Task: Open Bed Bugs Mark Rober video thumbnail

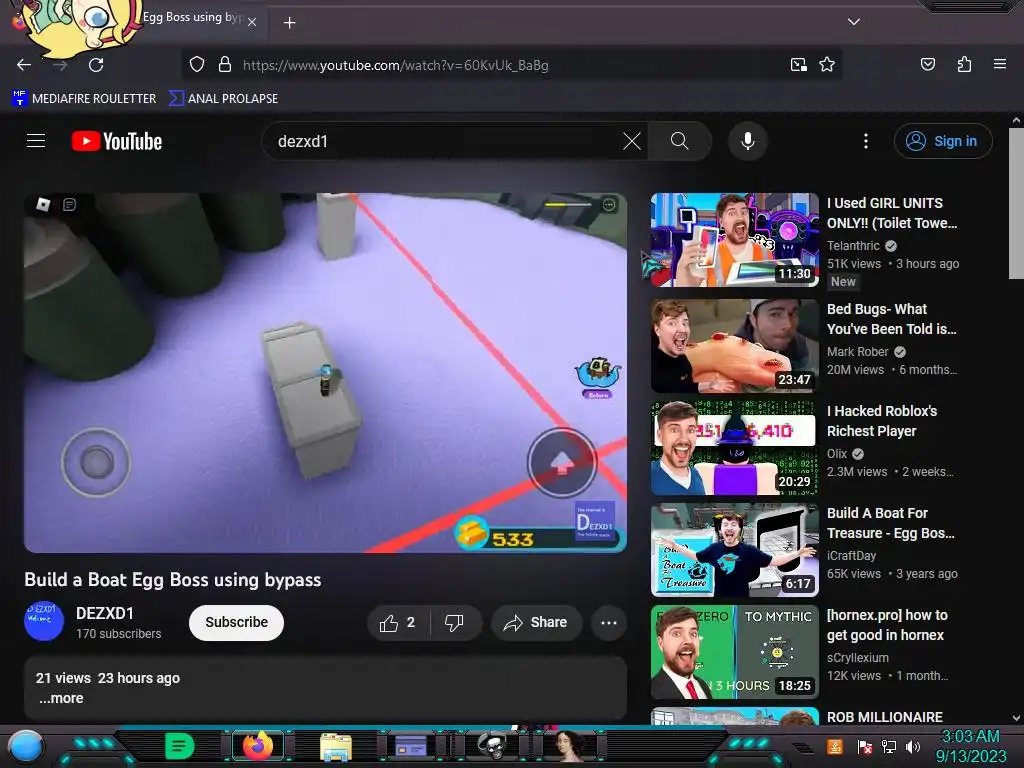Action: coord(735,346)
